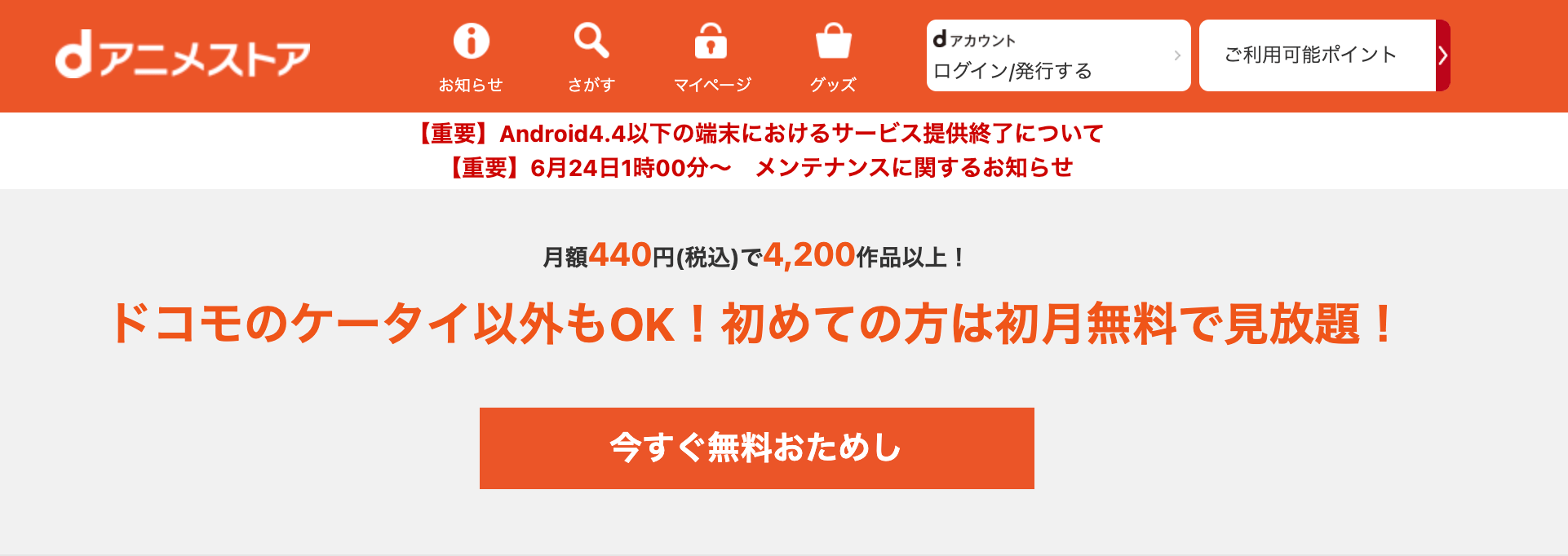The image size is (1568, 556).
Task: Click the 今すぐ無料おためし button
Action: click(x=756, y=448)
